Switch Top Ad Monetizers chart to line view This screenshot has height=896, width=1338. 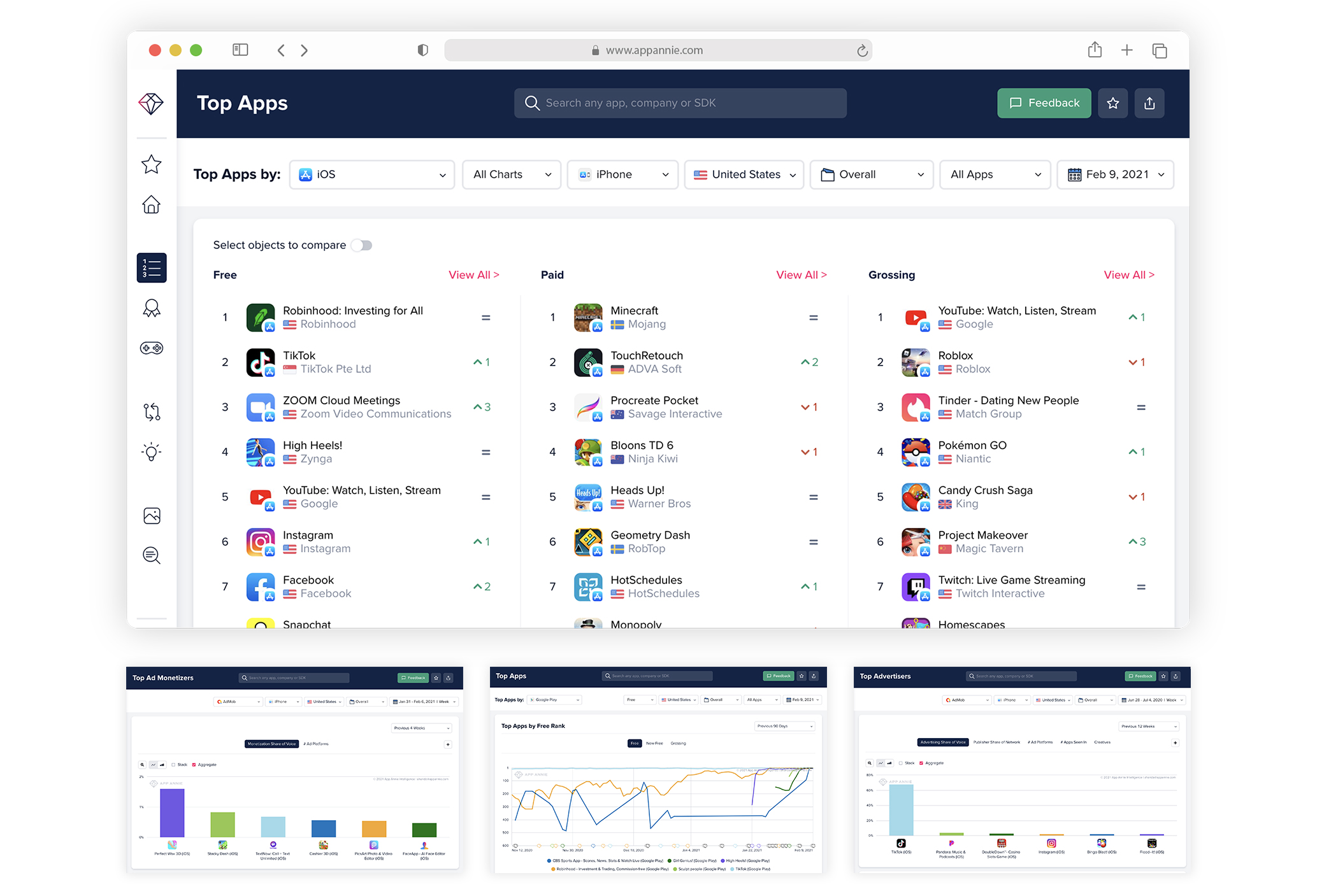pos(153,764)
